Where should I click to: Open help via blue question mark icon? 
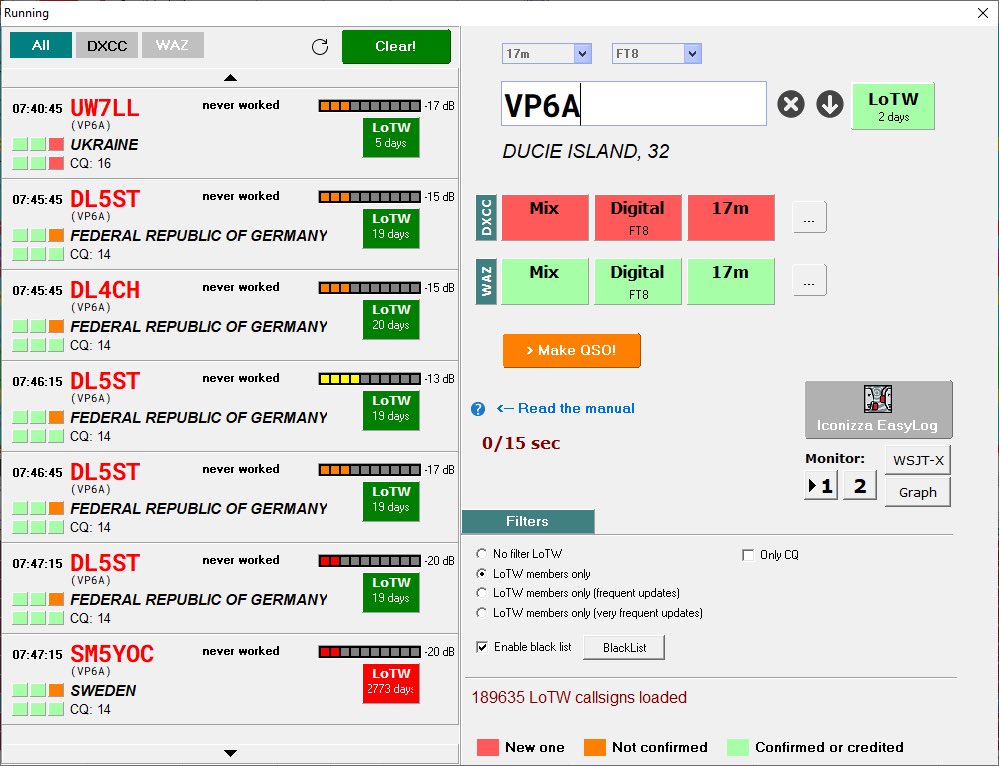[x=478, y=409]
